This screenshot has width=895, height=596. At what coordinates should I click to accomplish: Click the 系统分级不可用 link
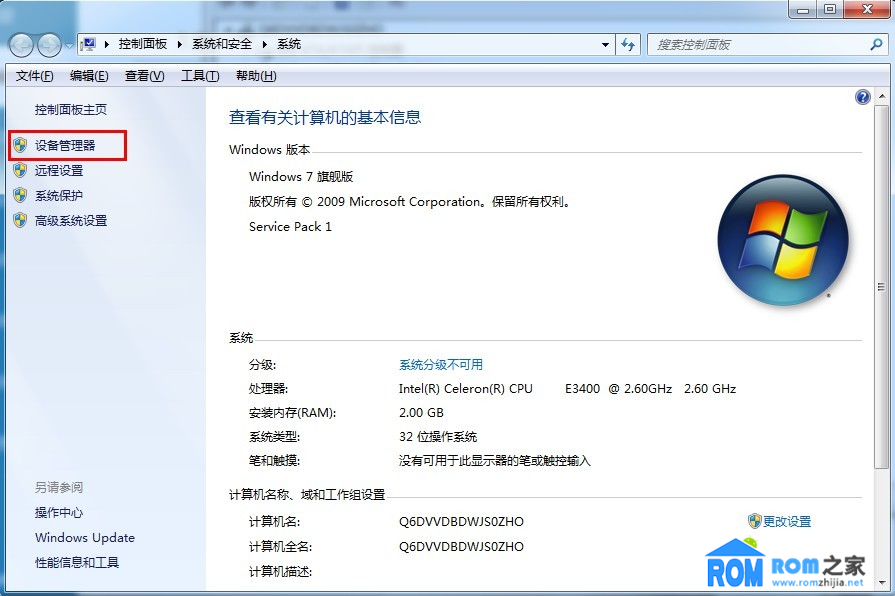(441, 365)
